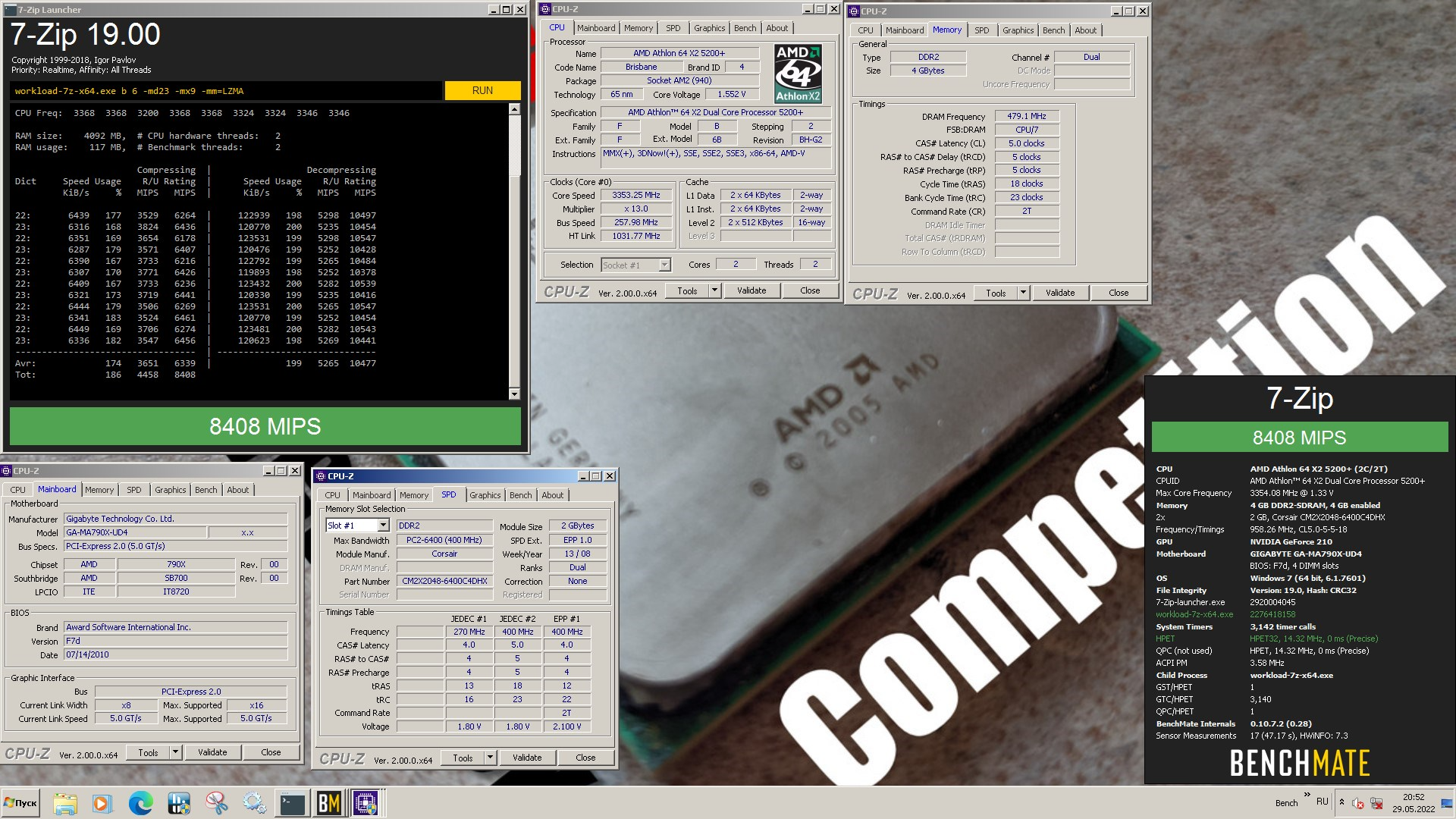The image size is (1456, 819).
Task: Click the muted speaker tray icon
Action: coord(1358,803)
